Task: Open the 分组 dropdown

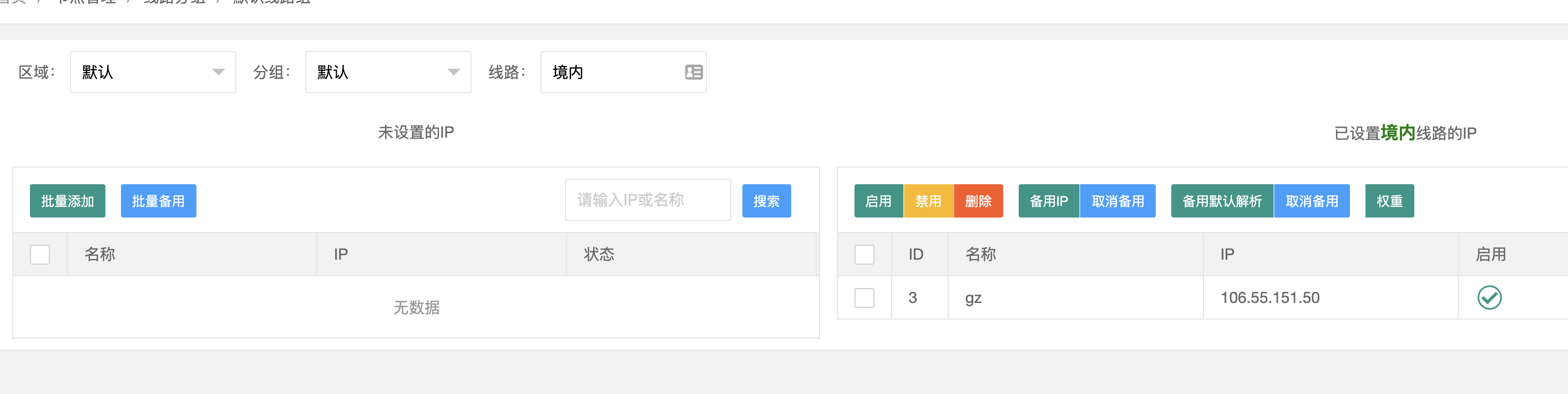Action: click(388, 72)
